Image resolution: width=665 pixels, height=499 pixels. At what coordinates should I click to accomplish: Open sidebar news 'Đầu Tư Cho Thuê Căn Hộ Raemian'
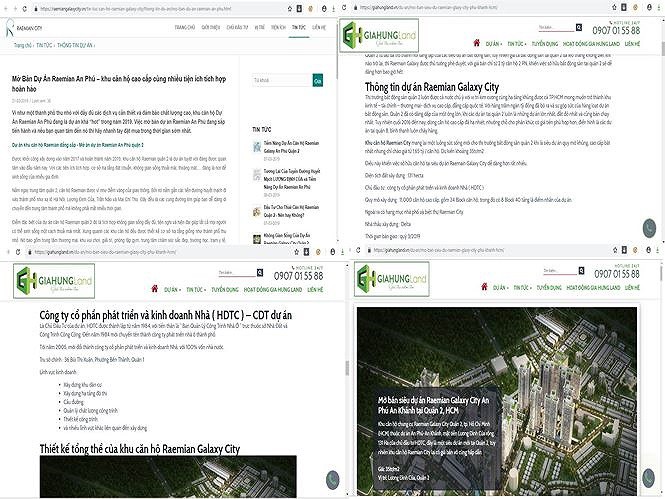(291, 211)
